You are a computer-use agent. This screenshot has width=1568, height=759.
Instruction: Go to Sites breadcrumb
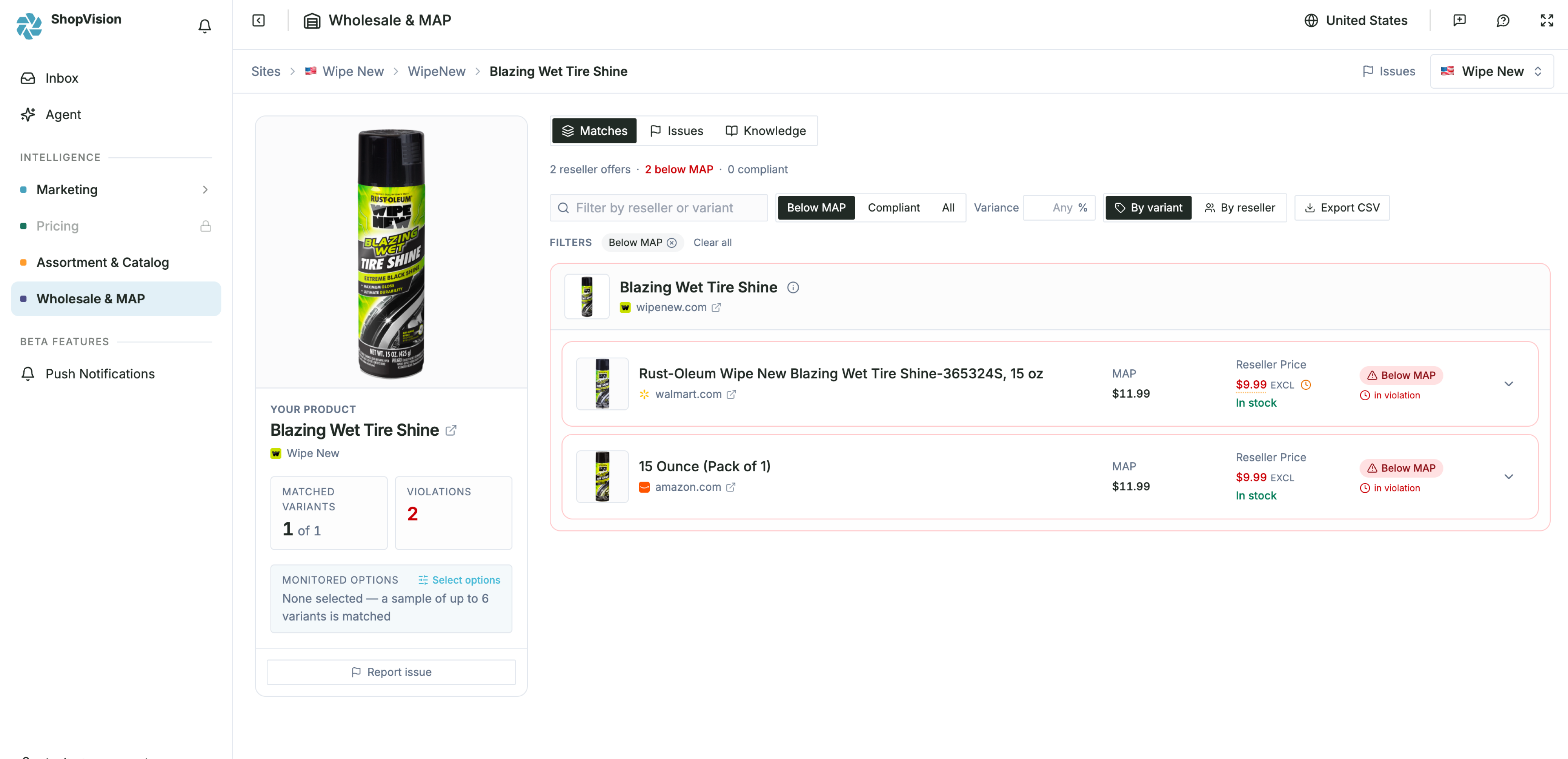point(265,71)
